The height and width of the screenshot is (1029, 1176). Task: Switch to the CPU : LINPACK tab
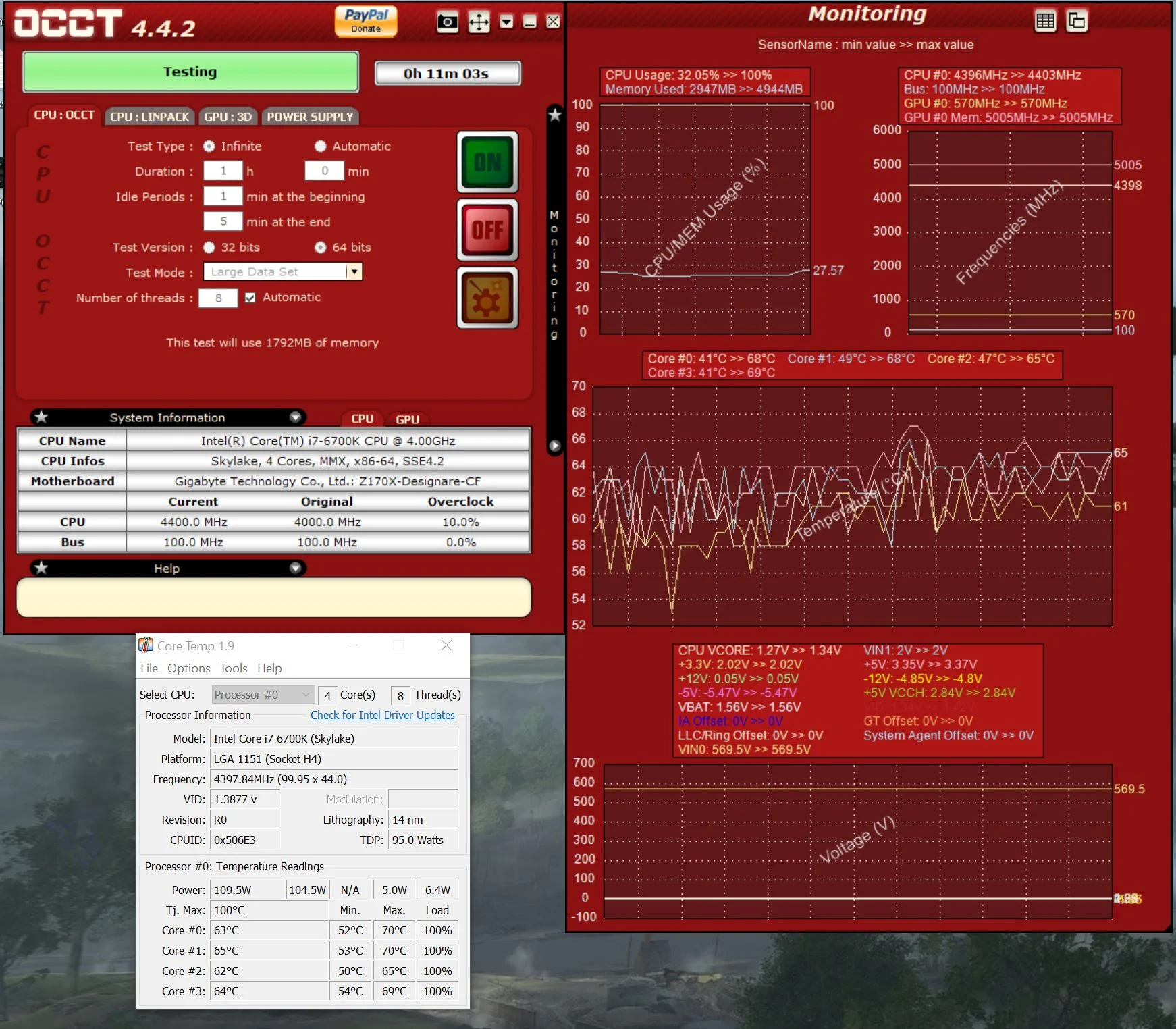149,116
